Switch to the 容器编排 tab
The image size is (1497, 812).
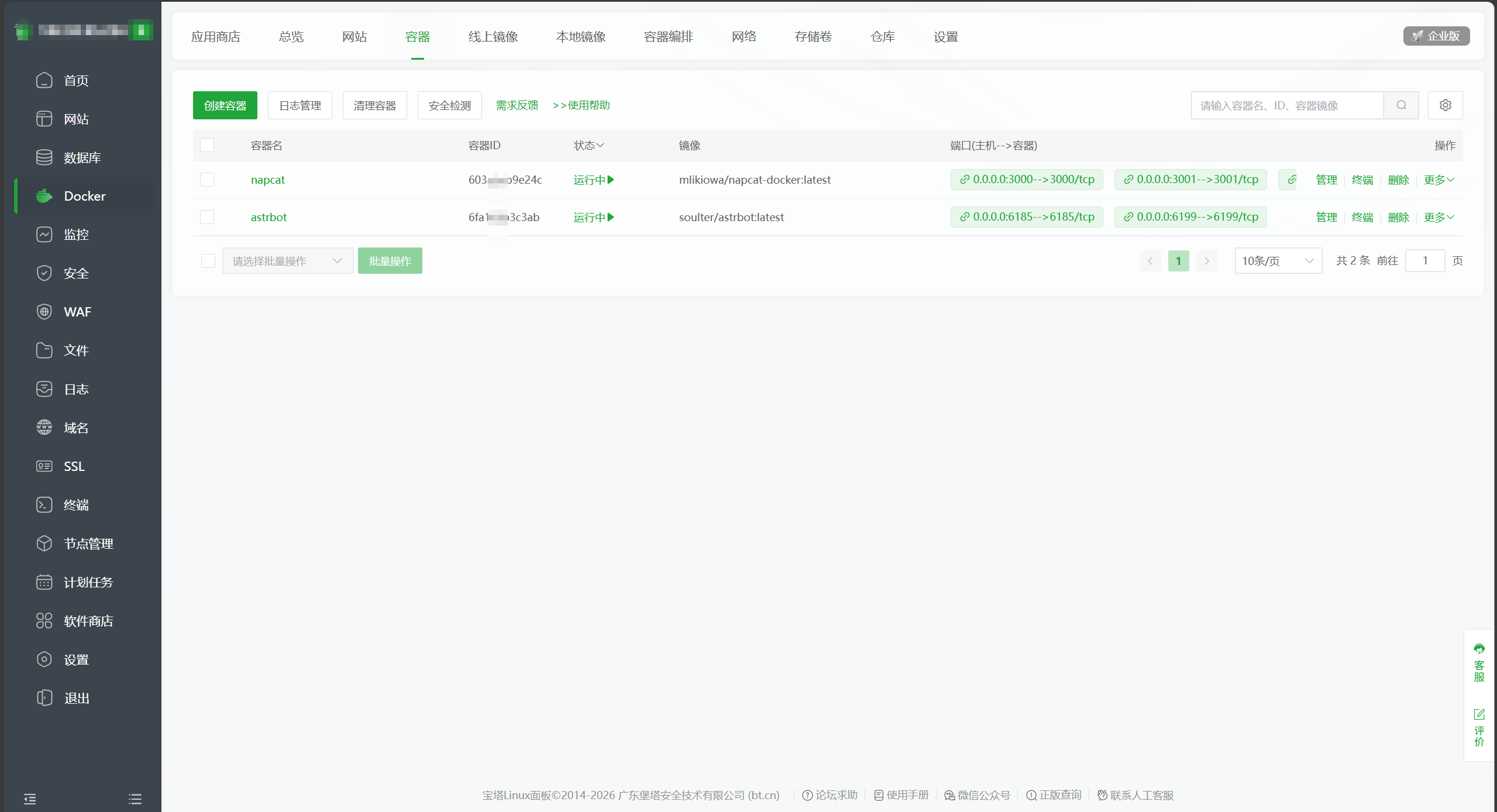[x=668, y=37]
